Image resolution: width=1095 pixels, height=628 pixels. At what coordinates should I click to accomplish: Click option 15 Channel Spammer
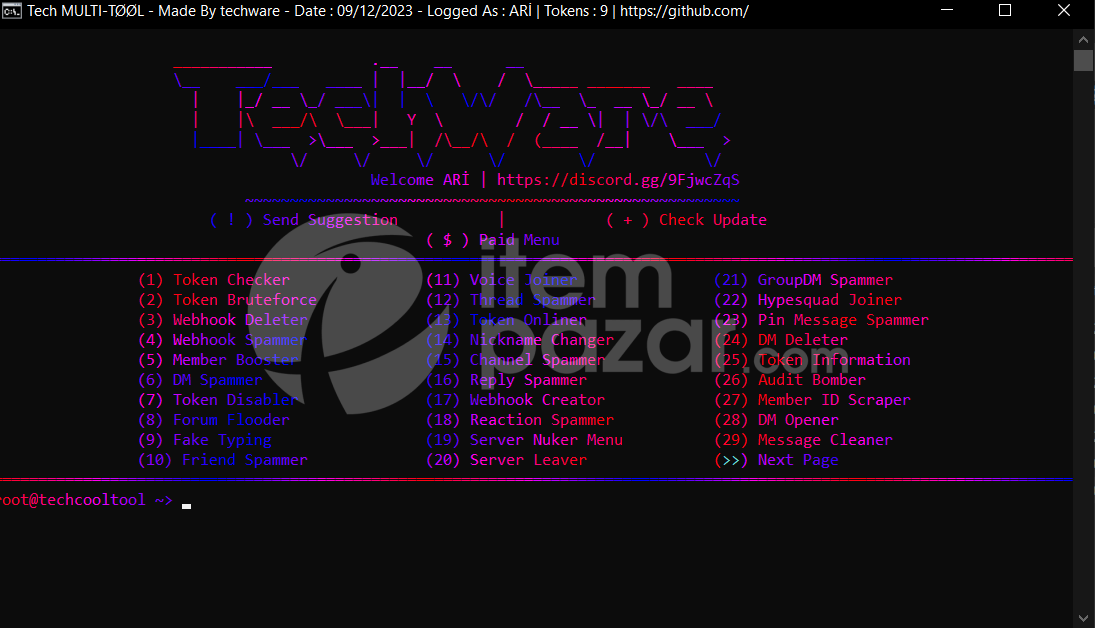click(515, 360)
